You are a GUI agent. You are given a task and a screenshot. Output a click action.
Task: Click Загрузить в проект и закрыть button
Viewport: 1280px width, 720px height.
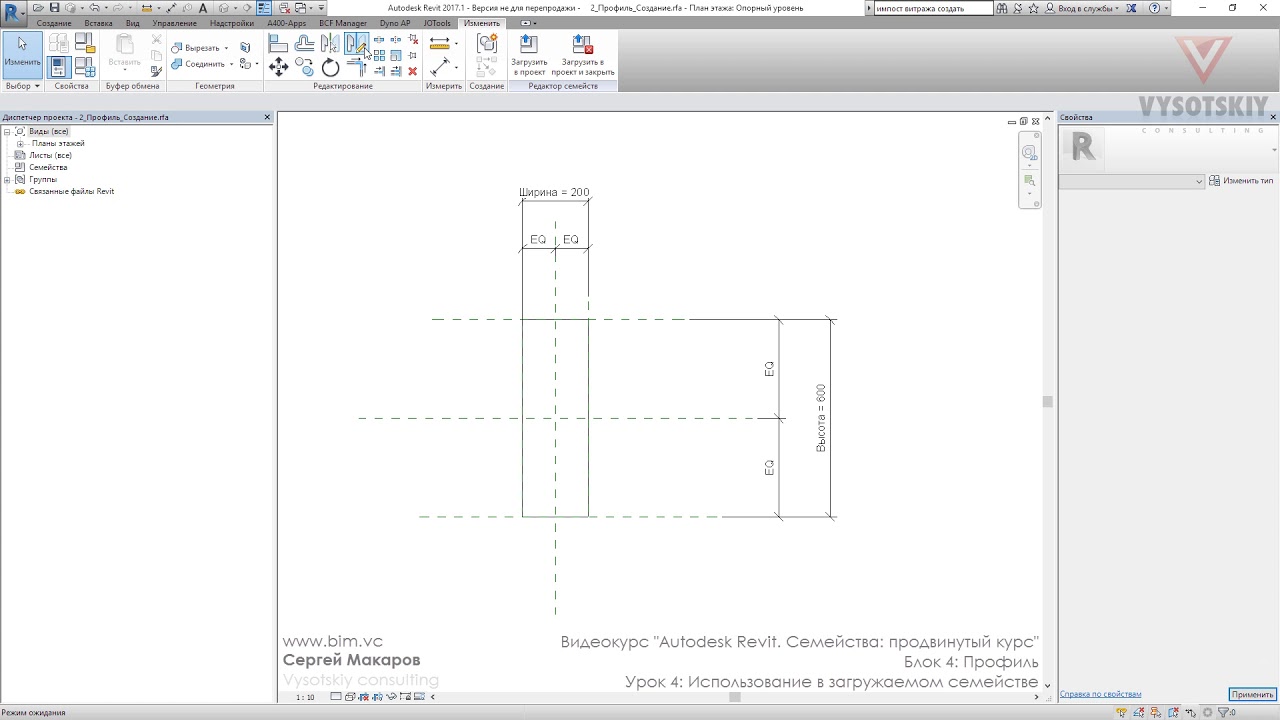pyautogui.click(x=583, y=56)
